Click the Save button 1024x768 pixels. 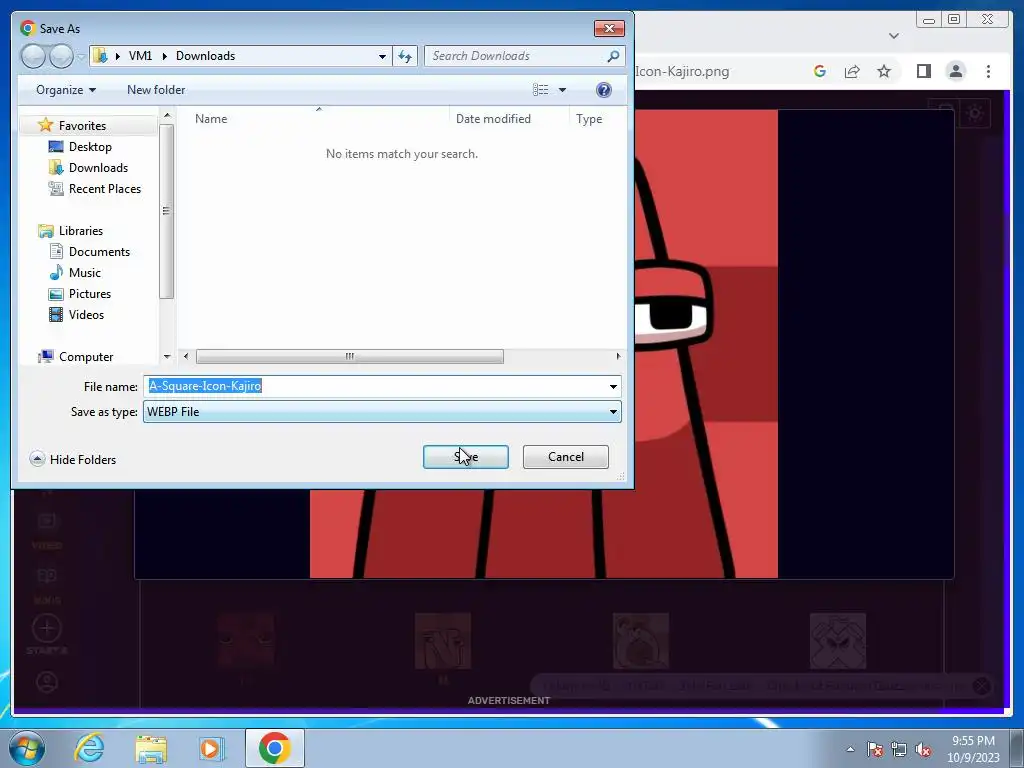(465, 456)
